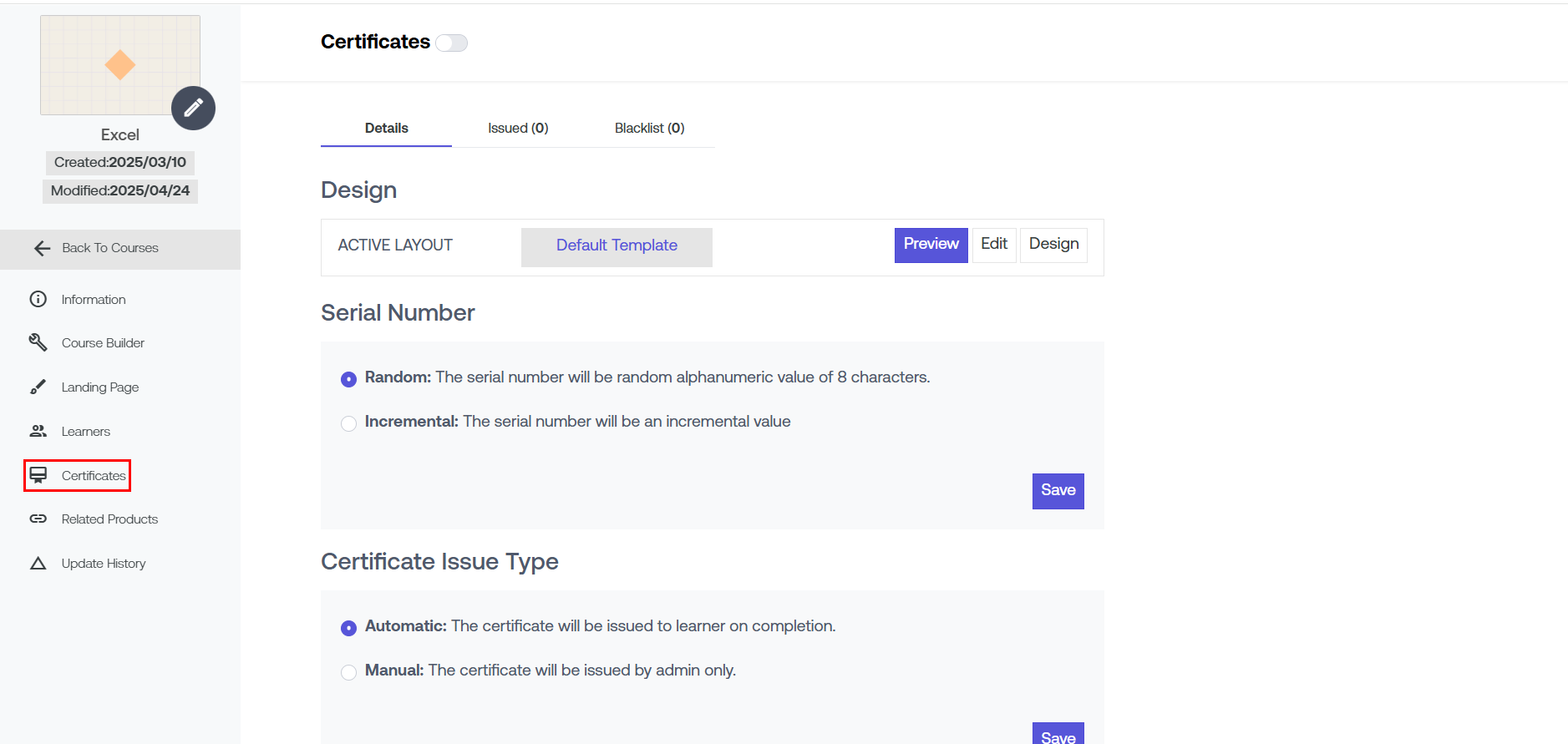Click the link icon for Related Products
This screenshot has width=1568, height=744.
pos(38,519)
